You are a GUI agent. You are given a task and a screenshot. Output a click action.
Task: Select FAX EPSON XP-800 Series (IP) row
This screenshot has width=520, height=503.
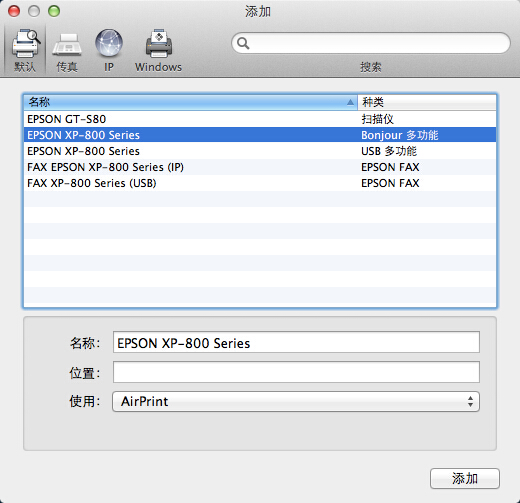coord(260,167)
